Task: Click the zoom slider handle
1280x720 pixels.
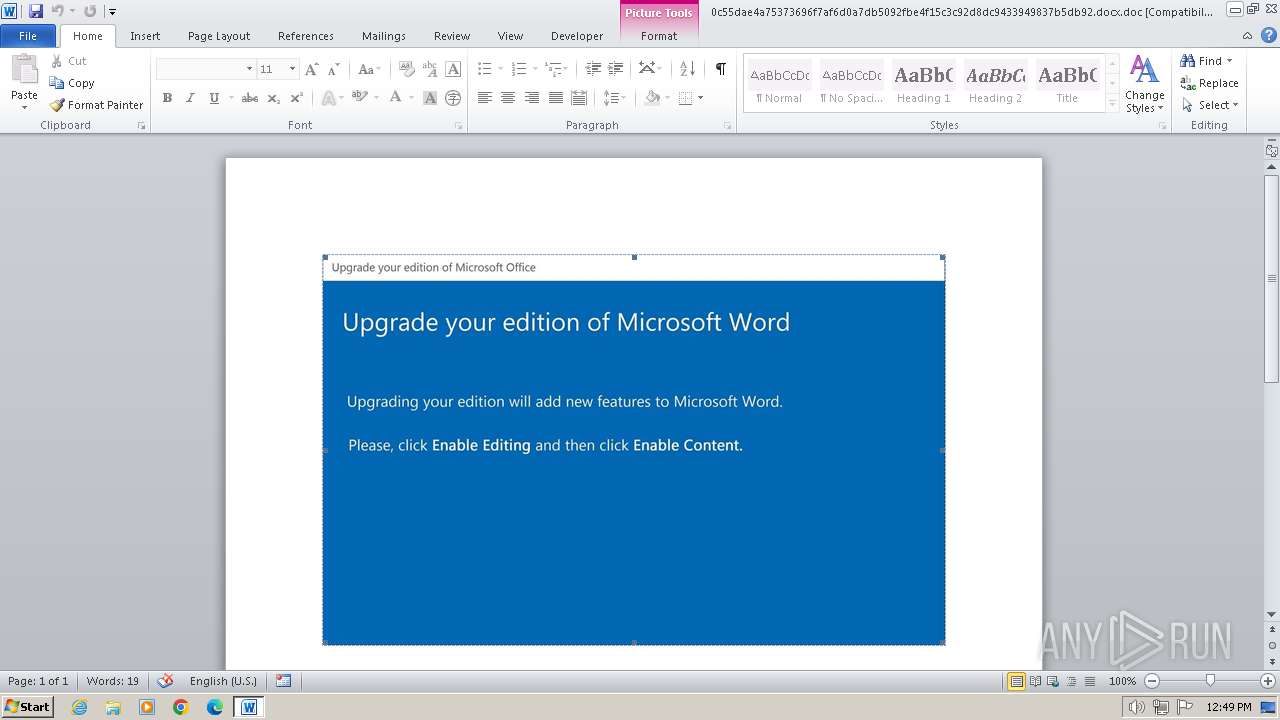Action: [x=1210, y=681]
